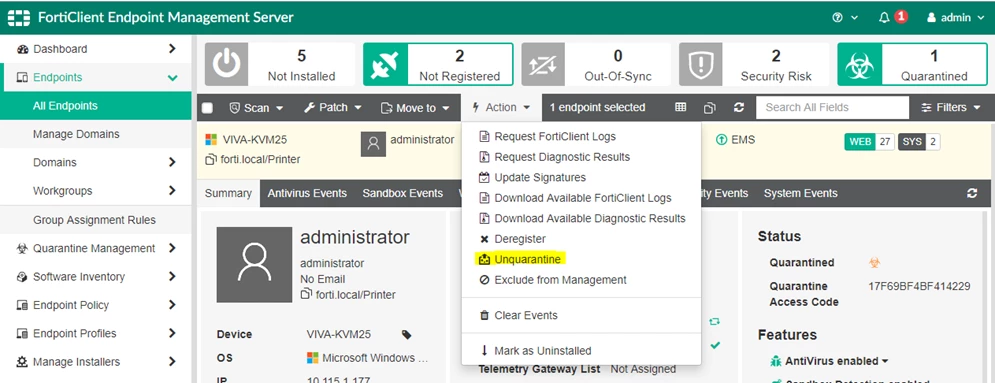The width and height of the screenshot is (995, 383).
Task: Expand the Workgroups chevron
Action: pyautogui.click(x=172, y=191)
